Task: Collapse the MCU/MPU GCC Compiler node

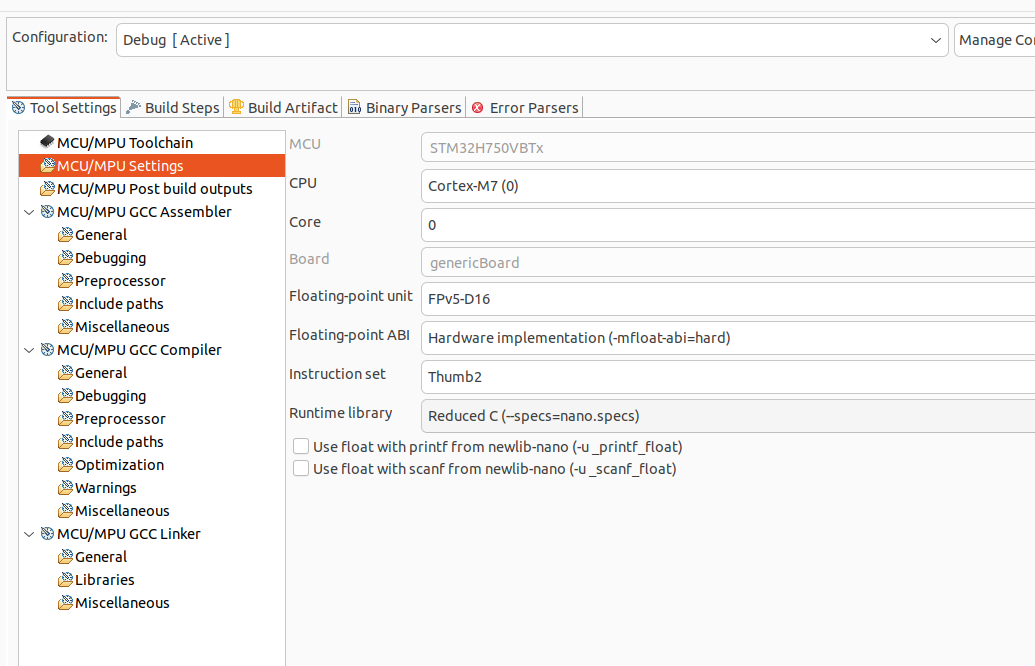Action: tap(30, 350)
